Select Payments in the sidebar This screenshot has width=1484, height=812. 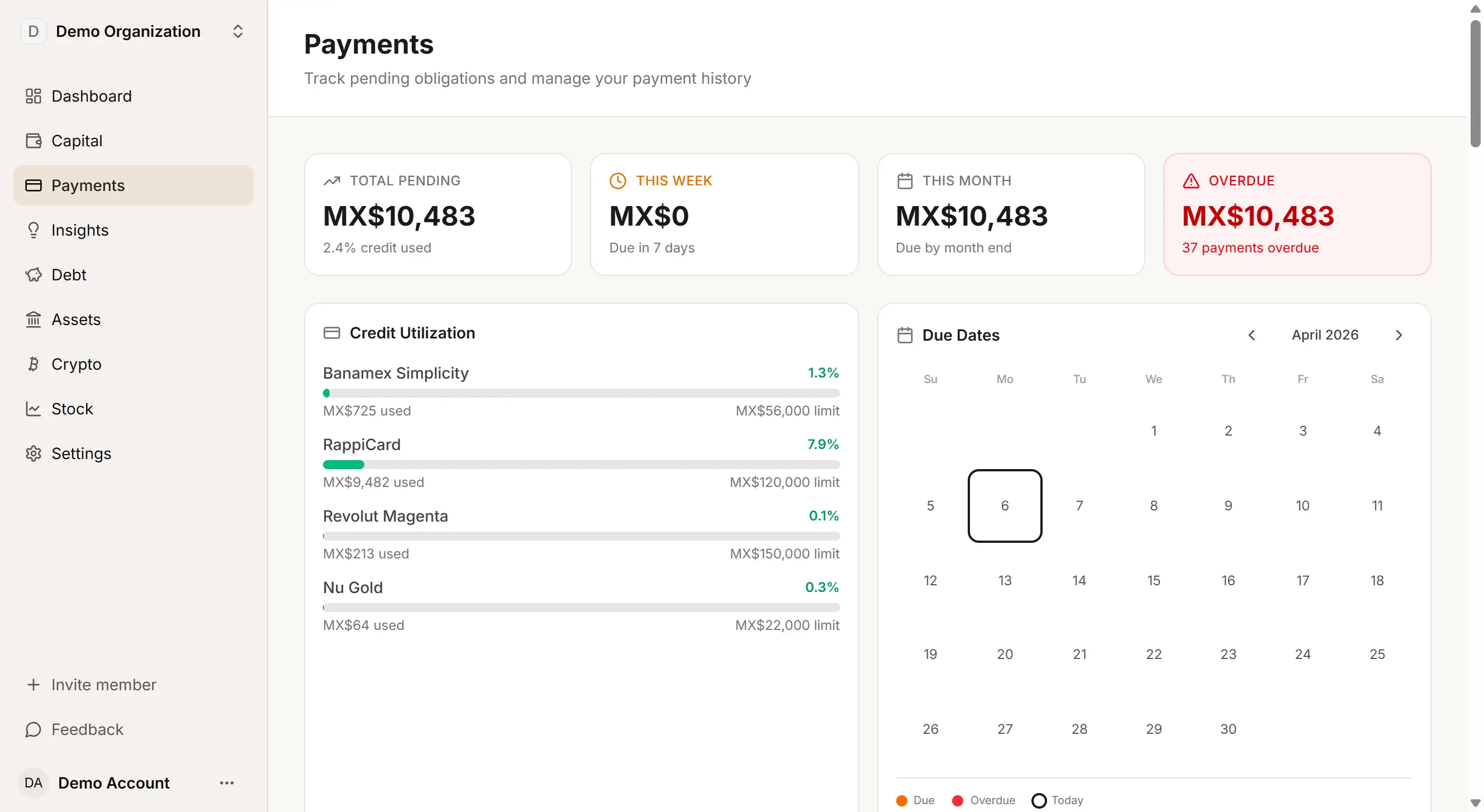[x=134, y=185]
